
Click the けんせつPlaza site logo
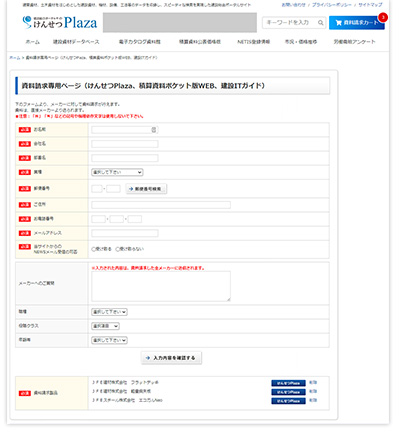(x=60, y=22)
